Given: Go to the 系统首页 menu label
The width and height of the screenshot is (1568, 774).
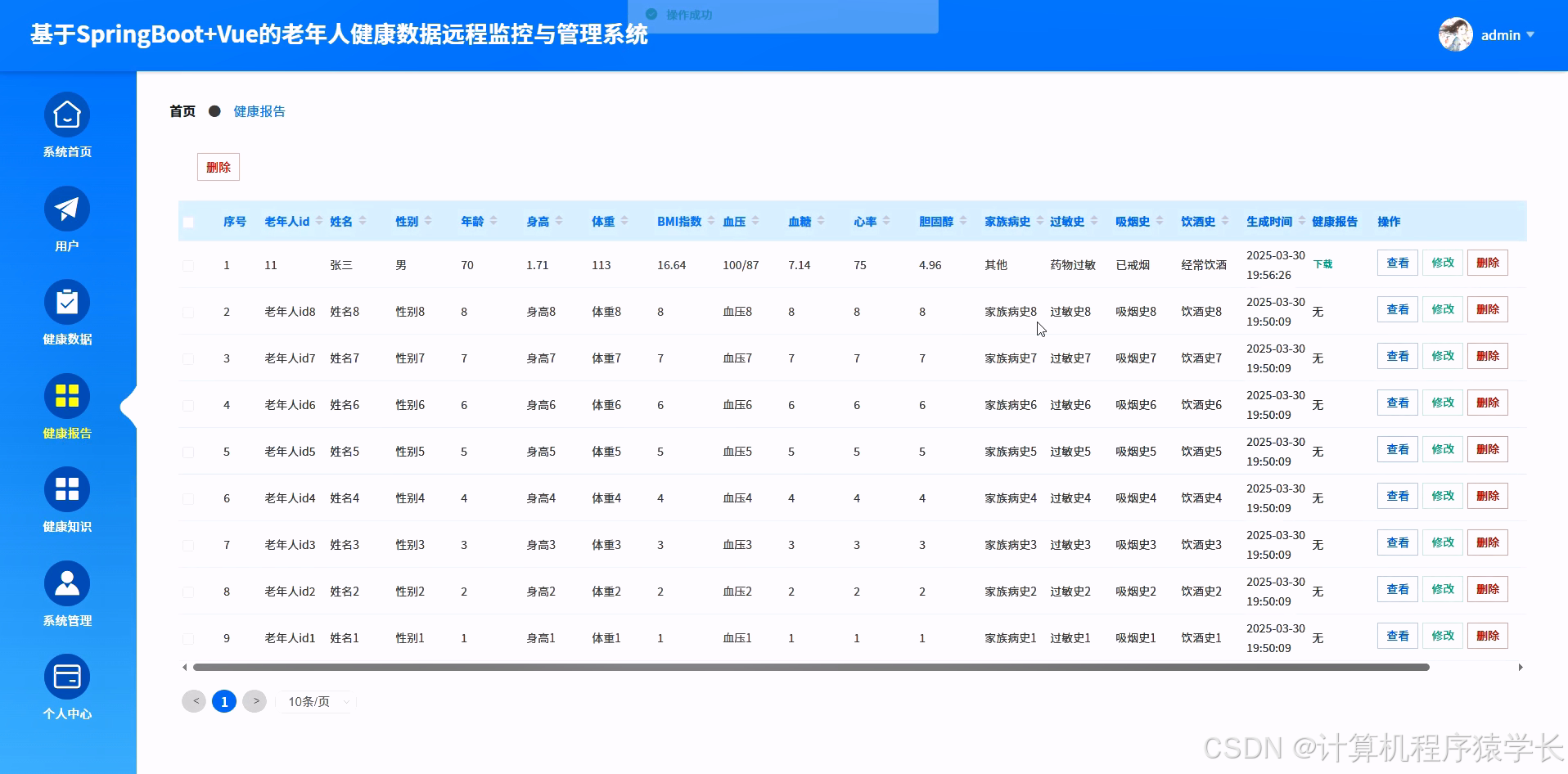Looking at the screenshot, I should (x=67, y=152).
